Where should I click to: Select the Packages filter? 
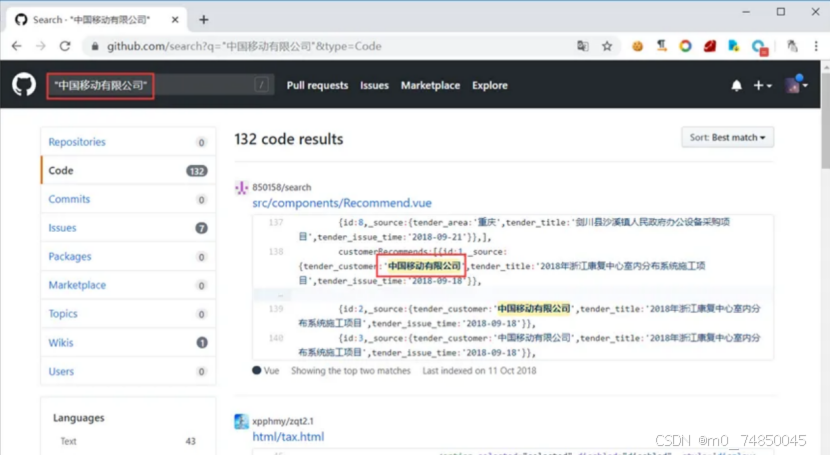click(128, 256)
